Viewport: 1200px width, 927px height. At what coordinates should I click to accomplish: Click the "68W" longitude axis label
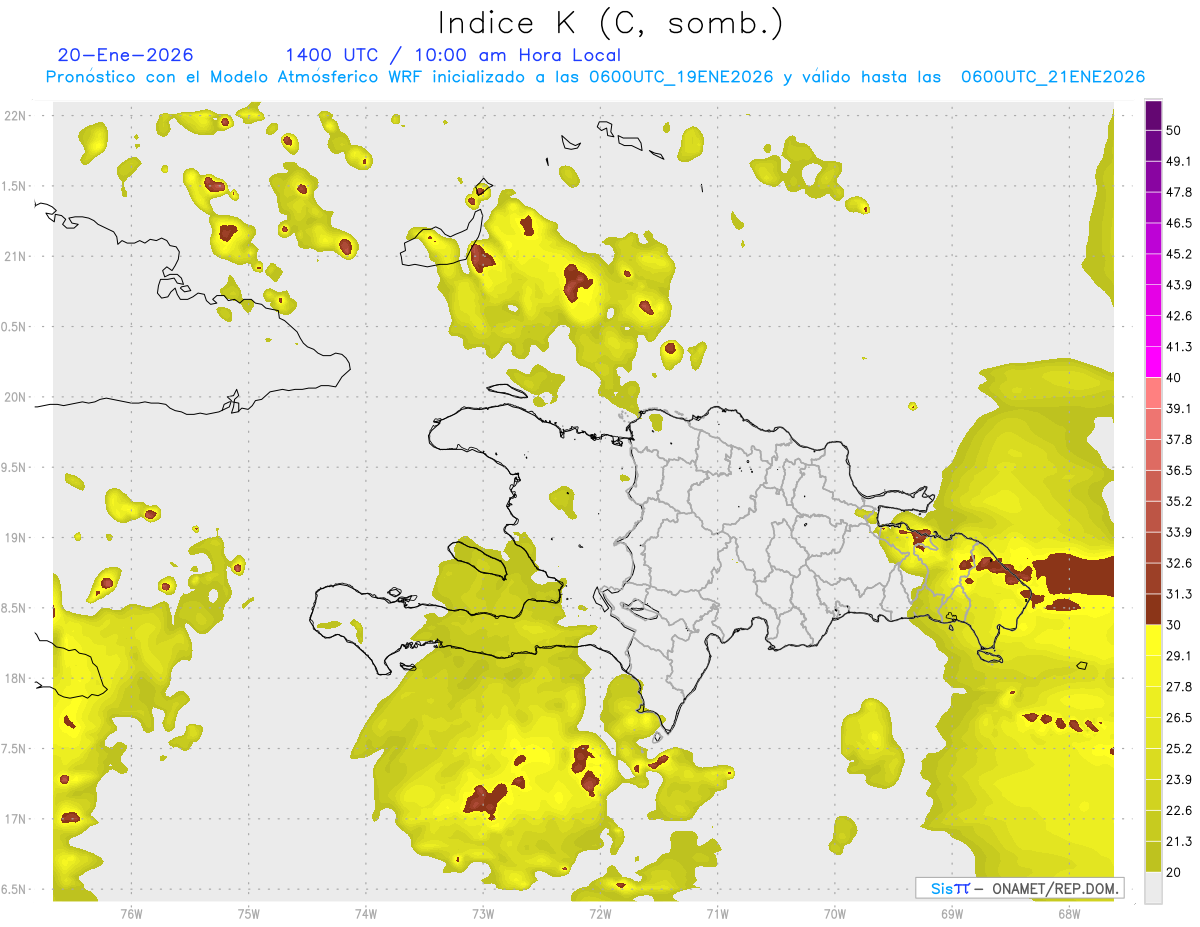click(1068, 913)
